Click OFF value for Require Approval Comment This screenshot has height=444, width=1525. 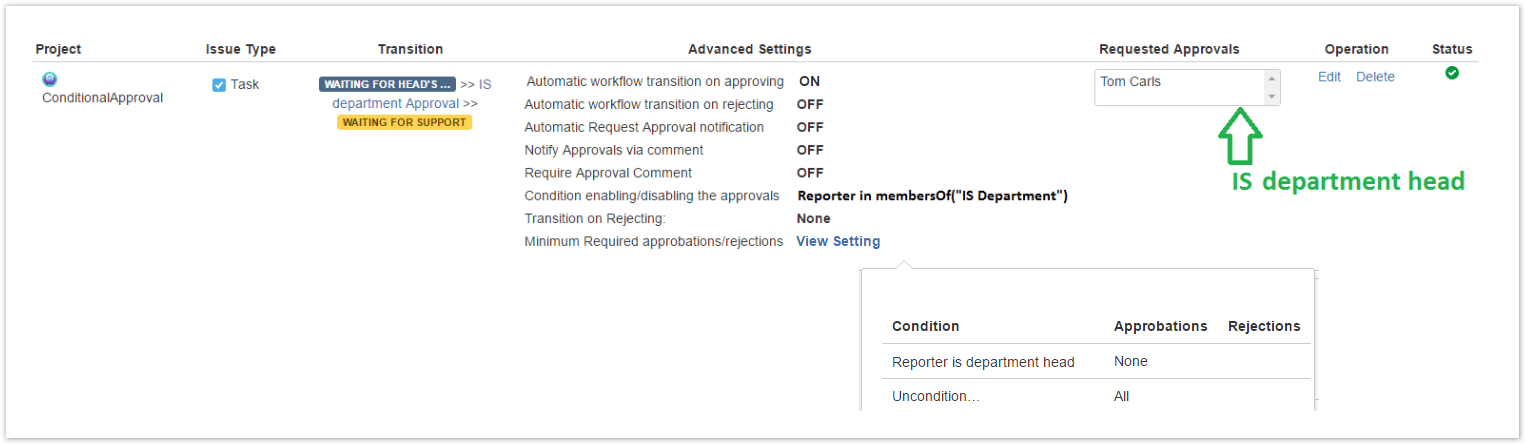pos(810,173)
